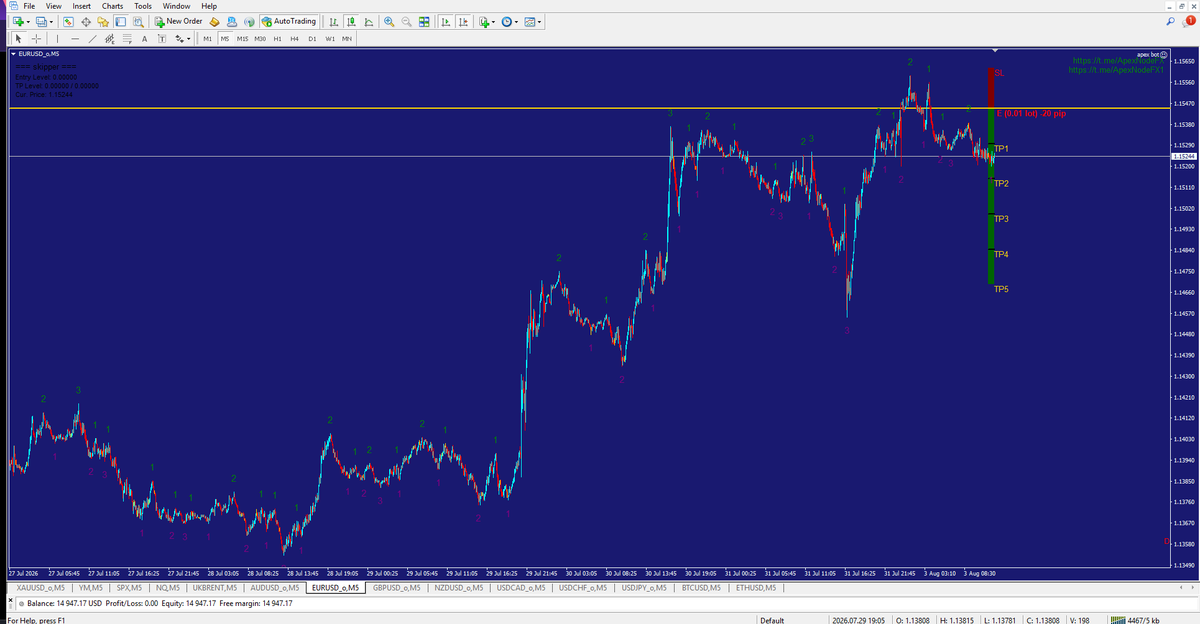1200x624 pixels.
Task: Open the first ApexNodeFX Telegram link
Action: (1117, 62)
